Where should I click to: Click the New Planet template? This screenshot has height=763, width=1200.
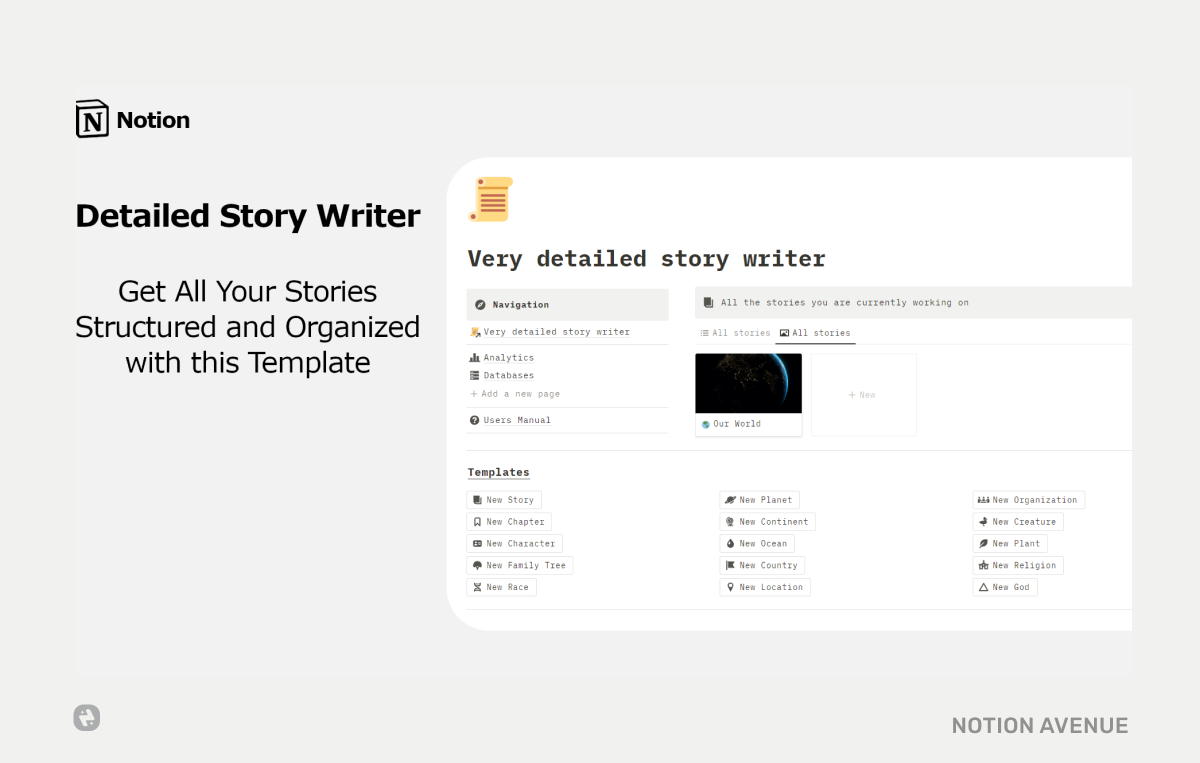tap(759, 499)
